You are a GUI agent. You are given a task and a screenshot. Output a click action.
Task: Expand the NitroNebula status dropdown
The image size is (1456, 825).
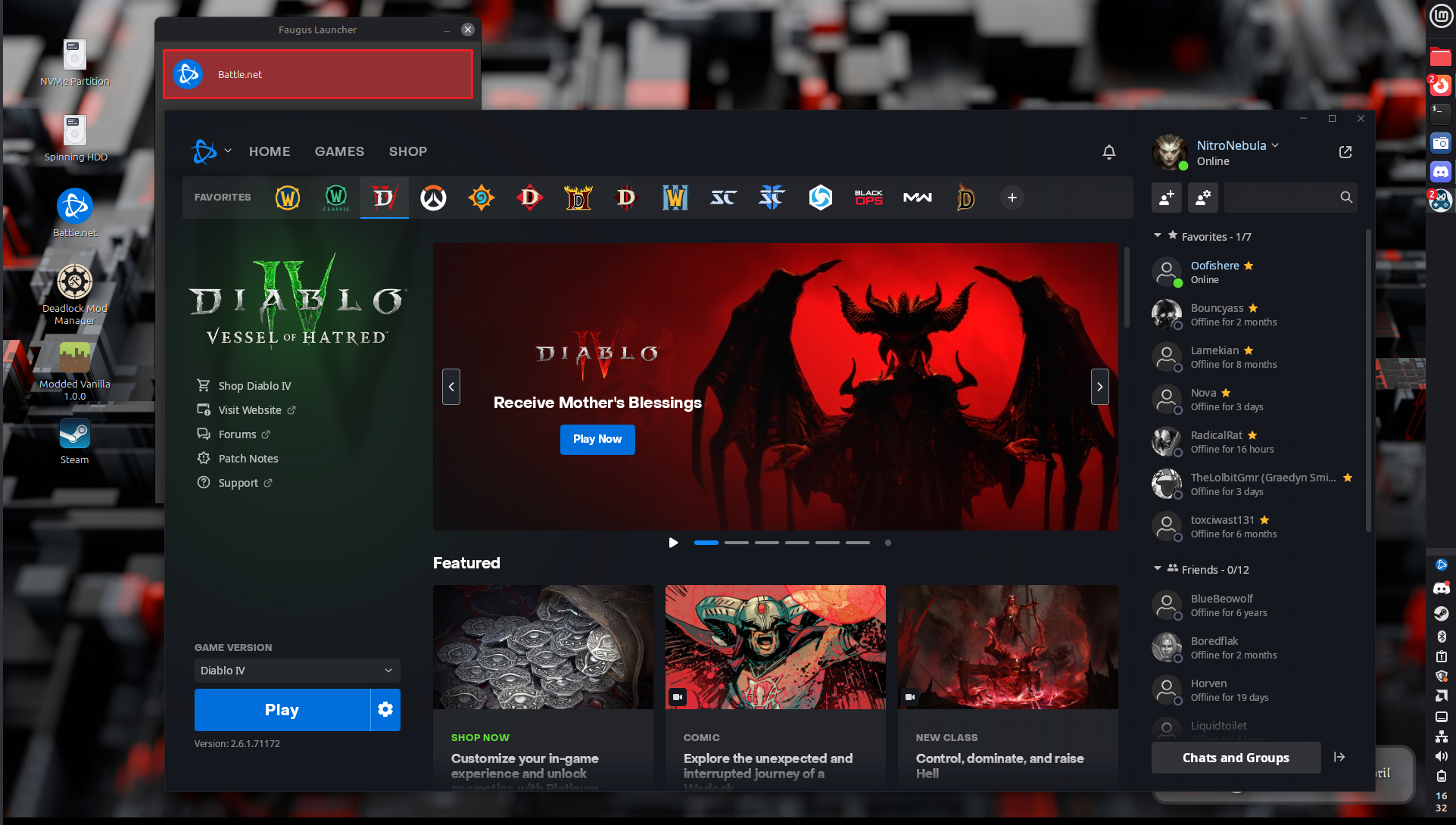(1275, 145)
